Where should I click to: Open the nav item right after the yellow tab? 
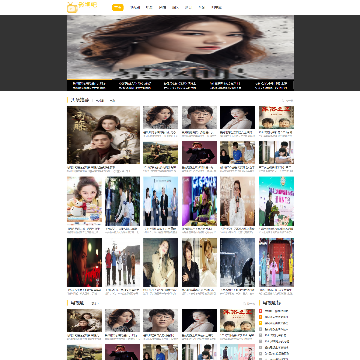pos(135,7)
